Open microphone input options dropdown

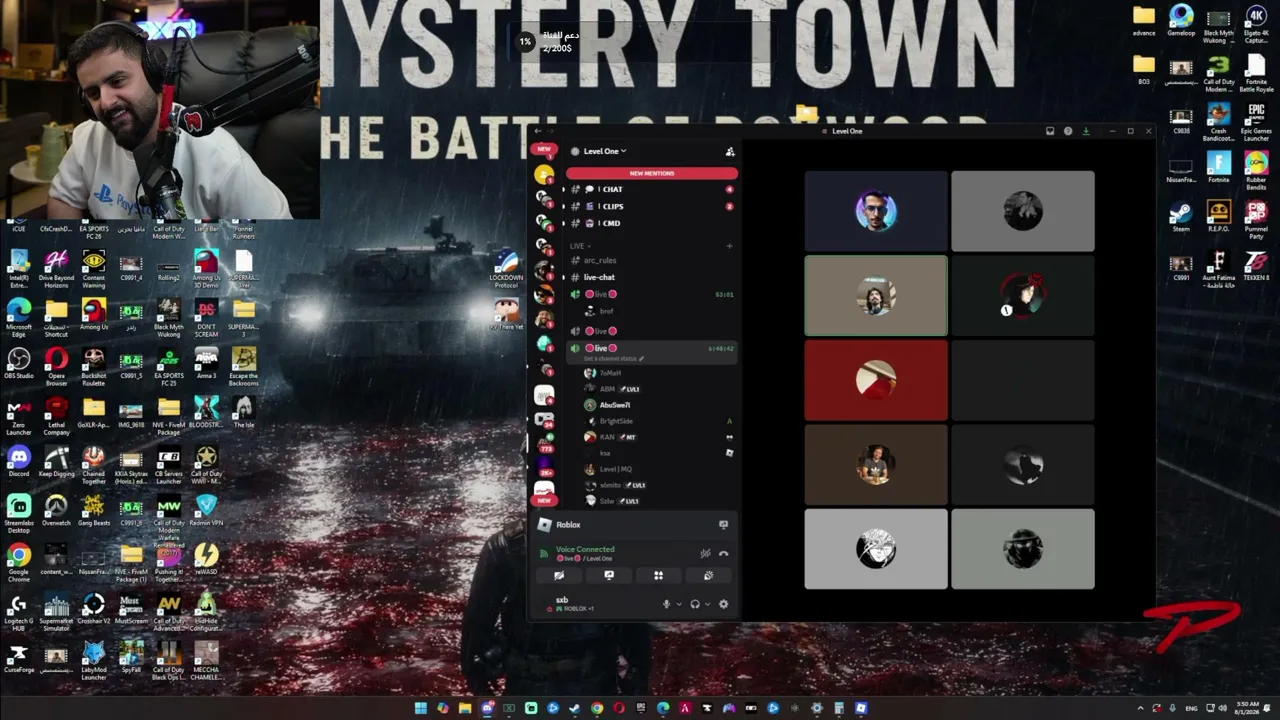click(678, 604)
